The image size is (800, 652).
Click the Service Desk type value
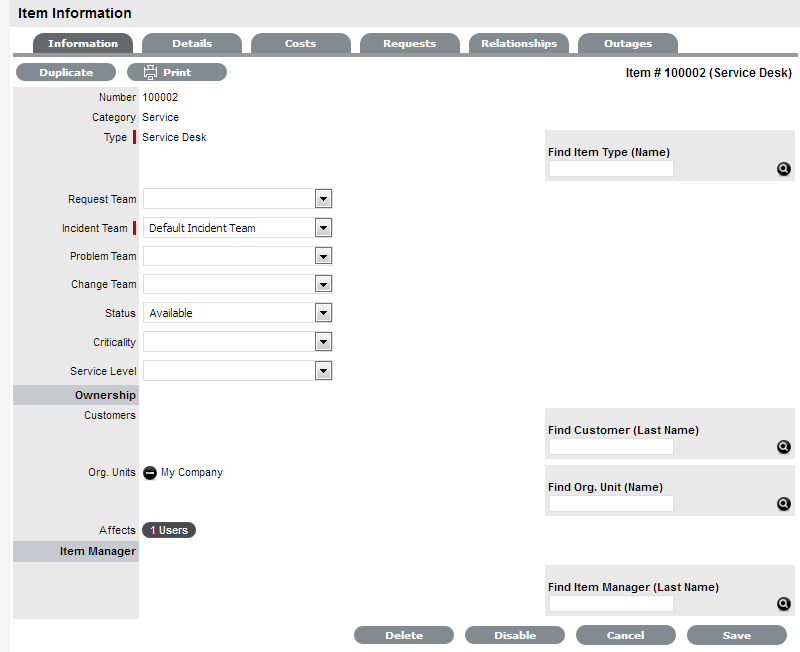coord(174,137)
